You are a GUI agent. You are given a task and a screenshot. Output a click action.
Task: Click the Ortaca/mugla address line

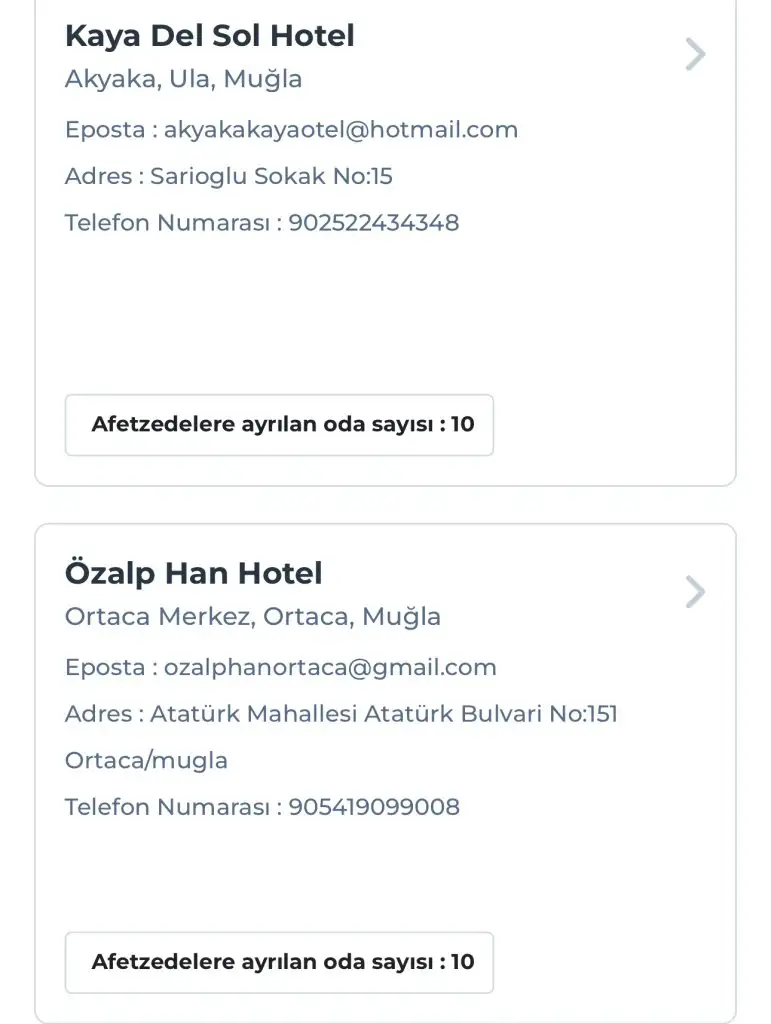[x=146, y=761]
